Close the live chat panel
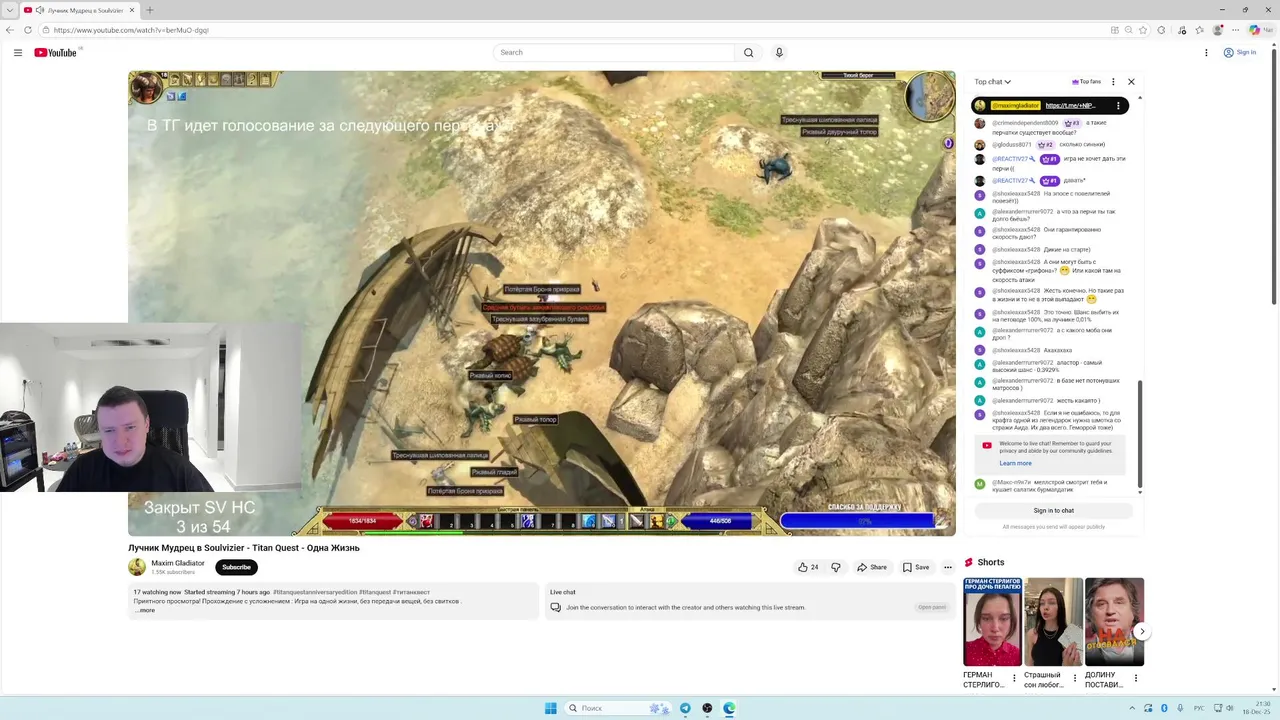 pyautogui.click(x=1131, y=82)
